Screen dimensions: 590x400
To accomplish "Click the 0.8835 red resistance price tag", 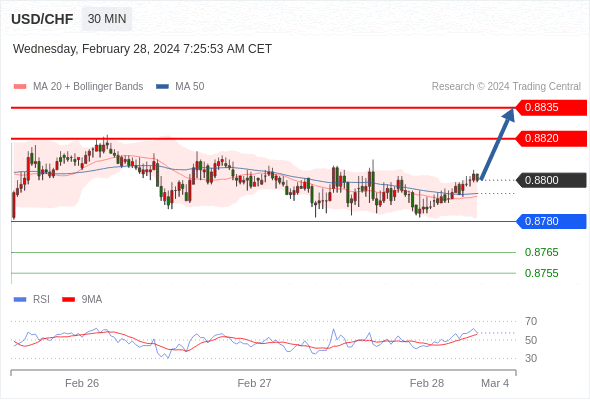I will (551, 108).
